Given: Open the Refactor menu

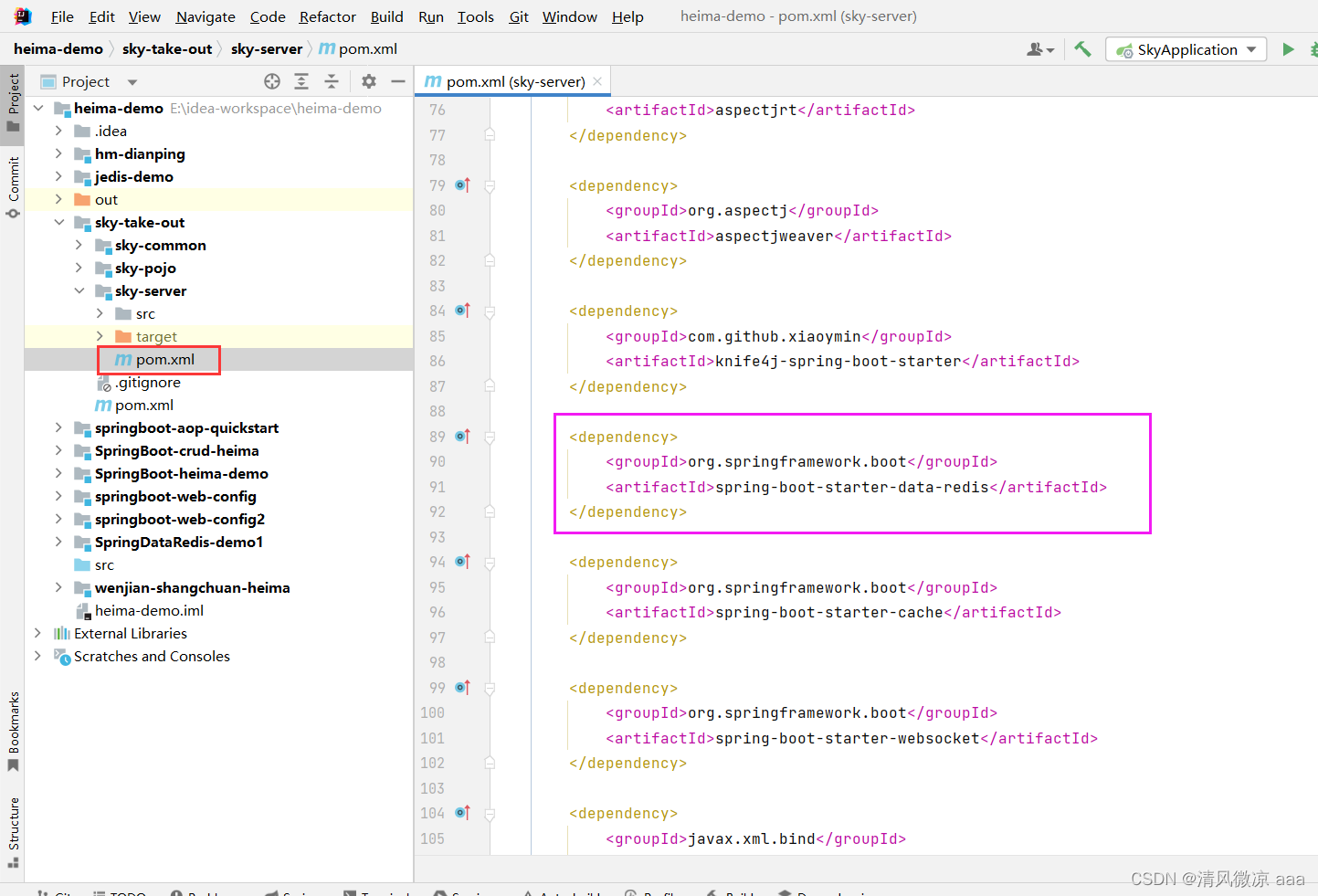Looking at the screenshot, I should tap(328, 16).
